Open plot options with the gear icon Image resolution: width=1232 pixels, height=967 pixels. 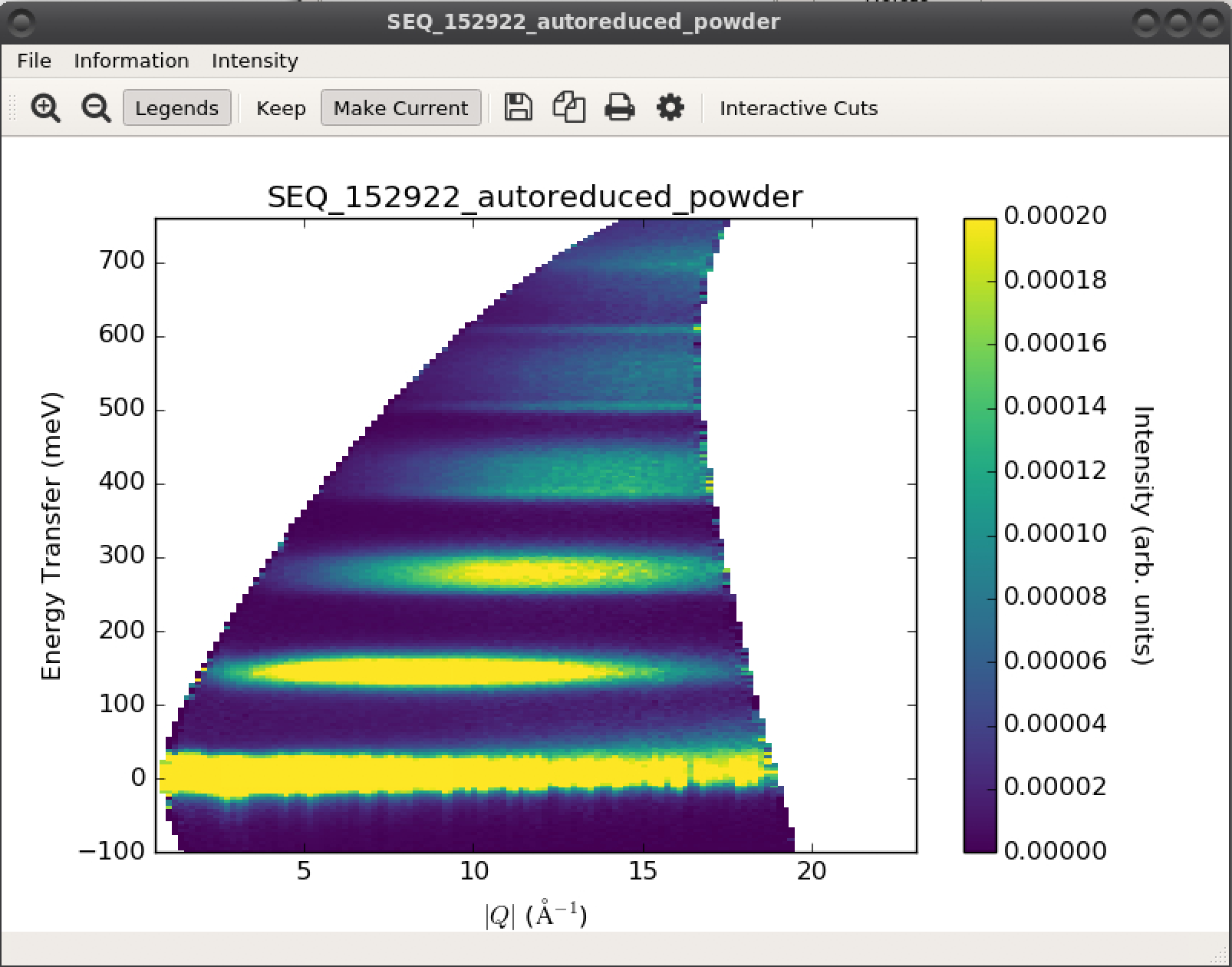(x=670, y=107)
